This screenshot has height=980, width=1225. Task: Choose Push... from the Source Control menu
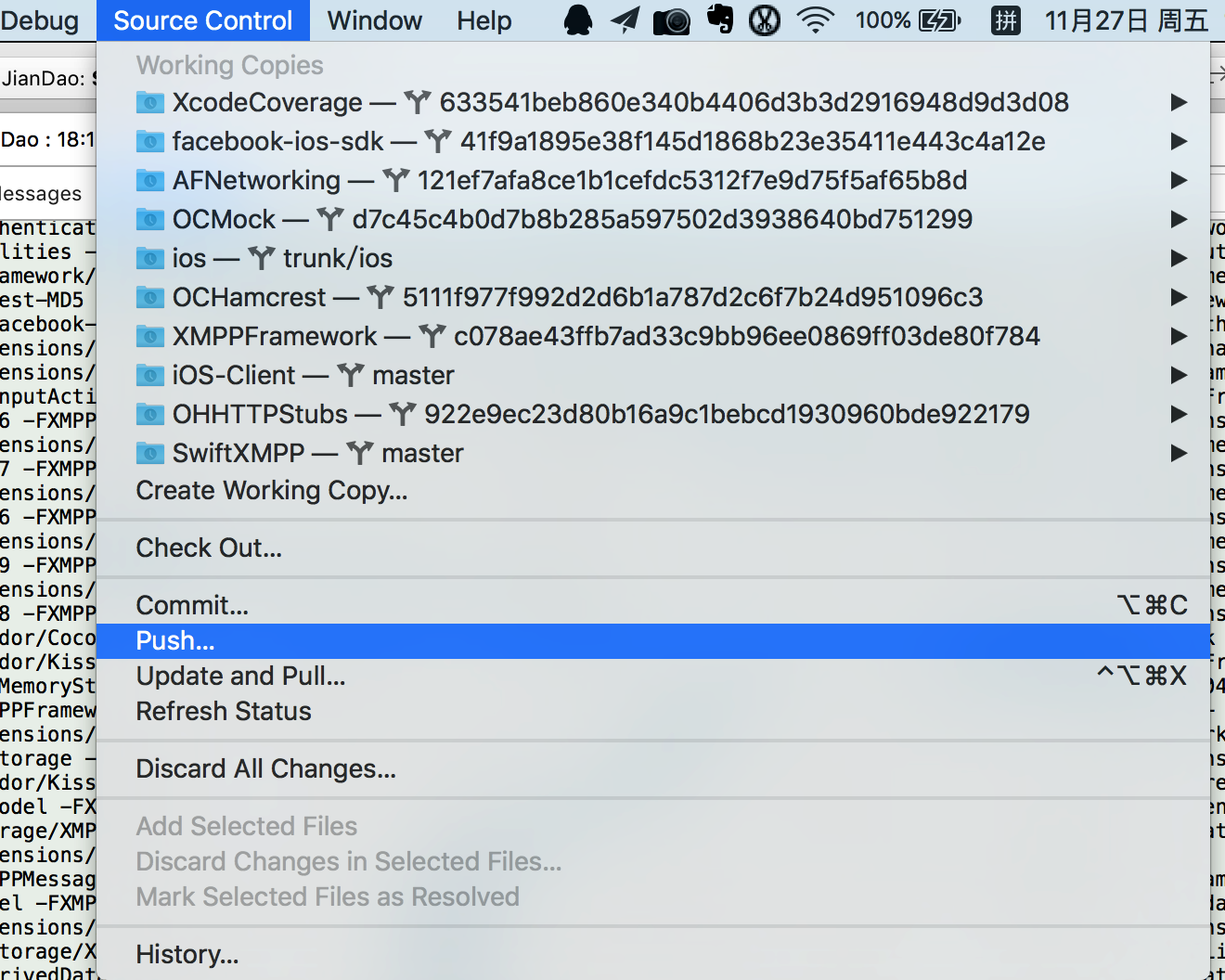click(x=175, y=641)
